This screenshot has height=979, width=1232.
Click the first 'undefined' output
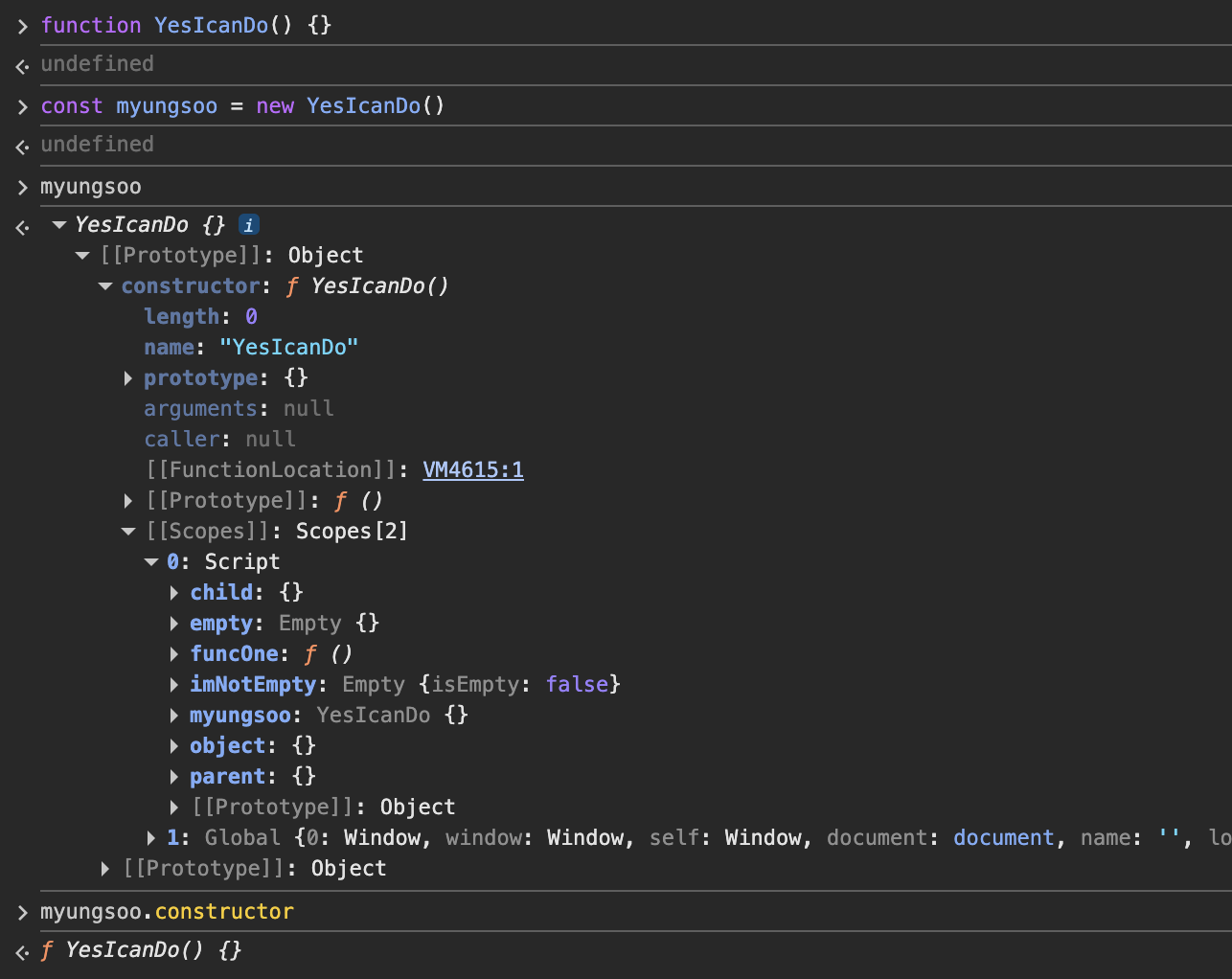97,63
